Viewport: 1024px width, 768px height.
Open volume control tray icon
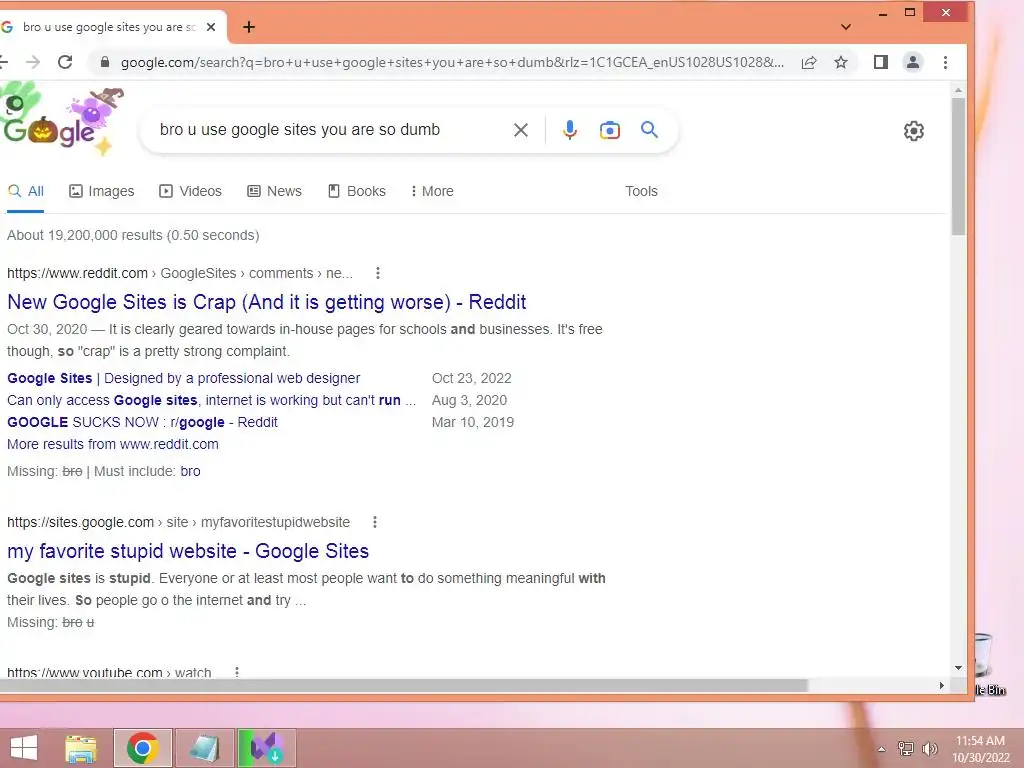[929, 749]
